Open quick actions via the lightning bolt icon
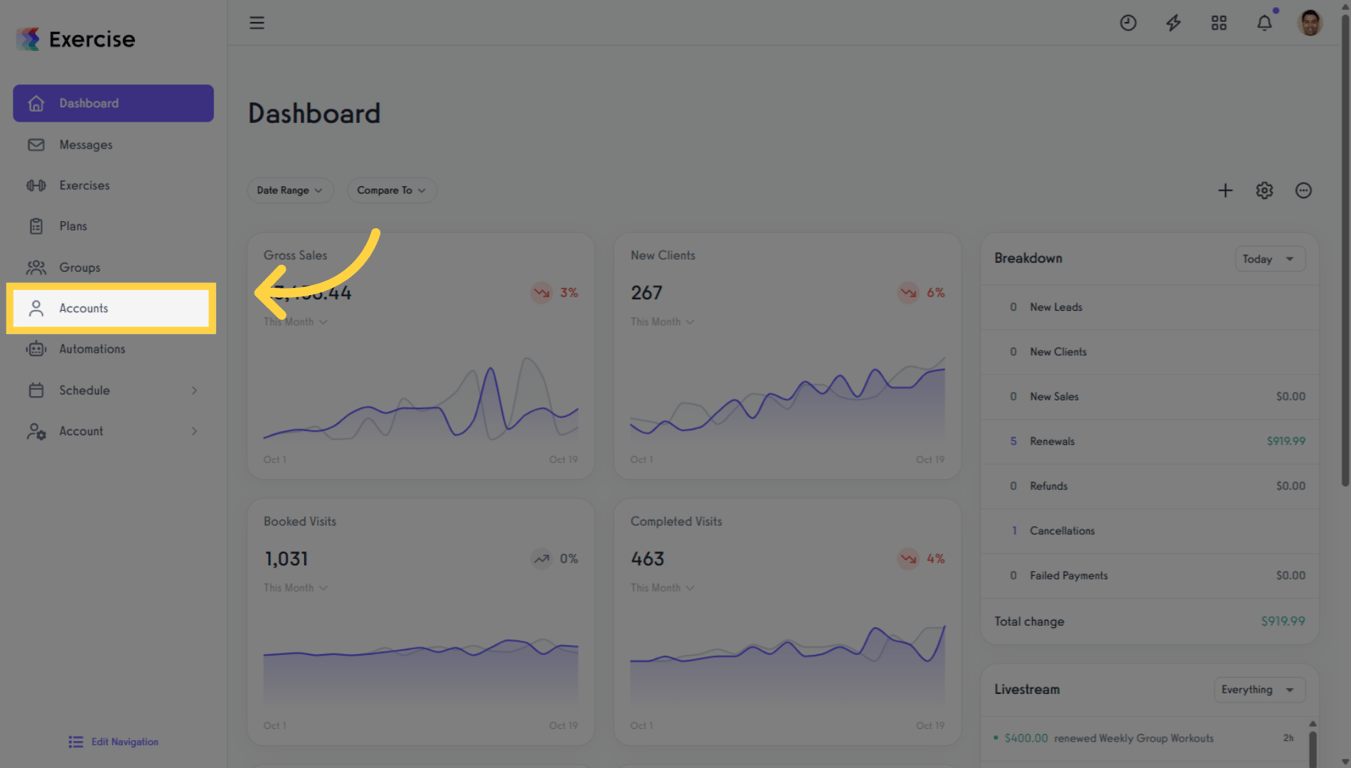Image resolution: width=1351 pixels, height=768 pixels. tap(1173, 22)
